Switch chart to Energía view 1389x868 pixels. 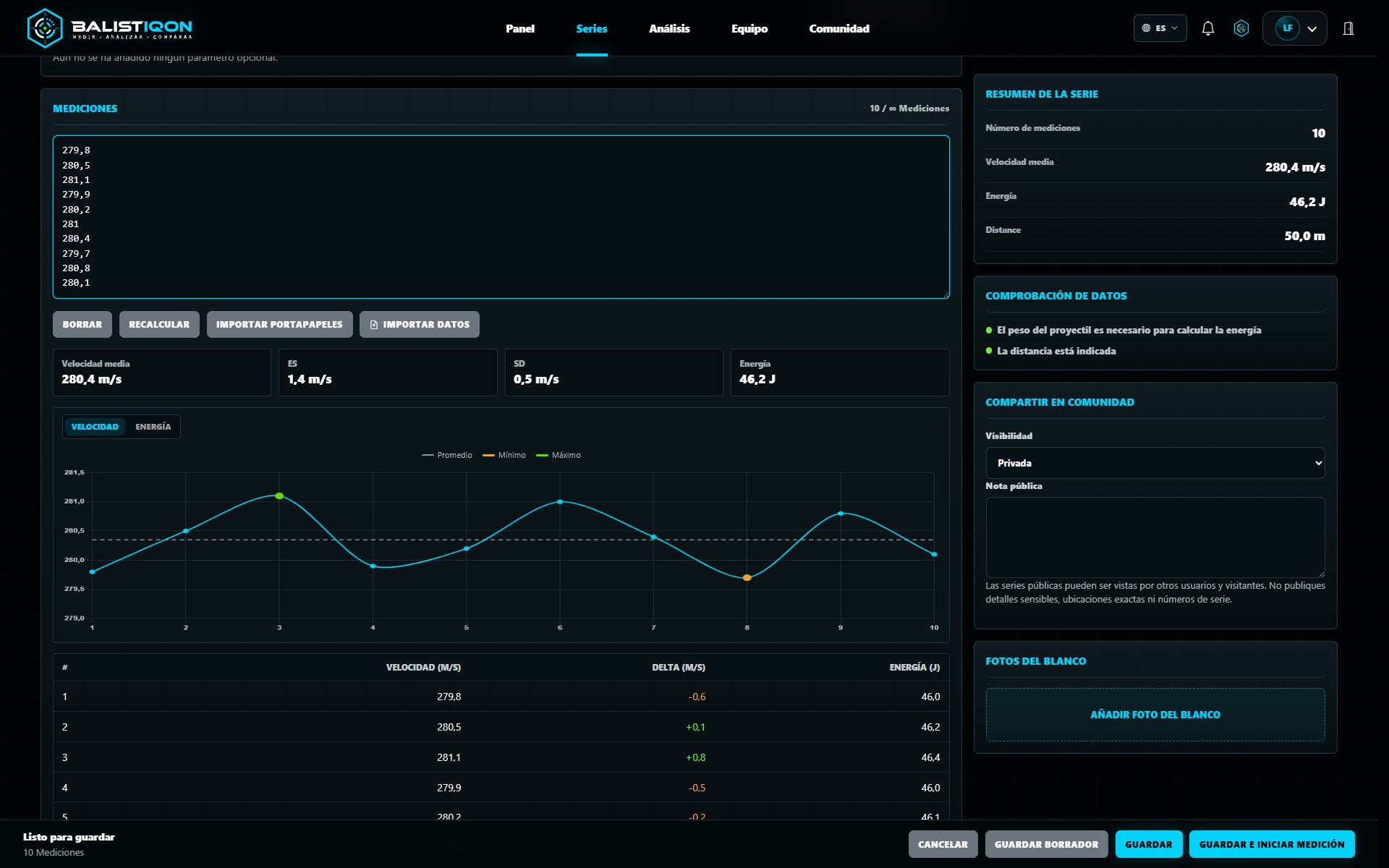(x=153, y=427)
